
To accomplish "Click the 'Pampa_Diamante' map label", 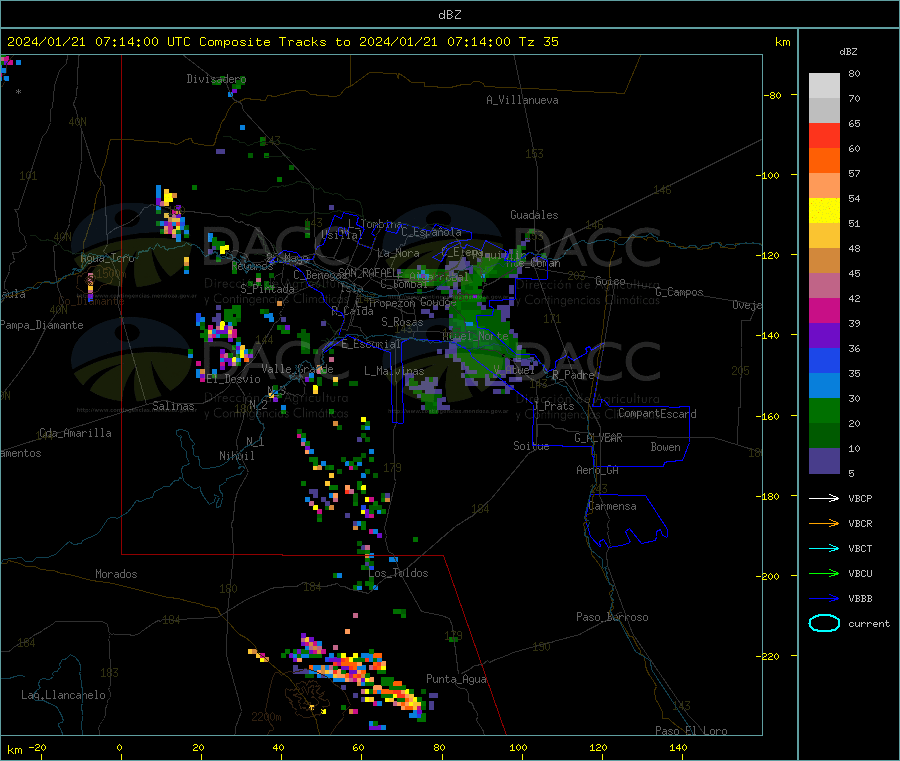I will tap(42, 325).
